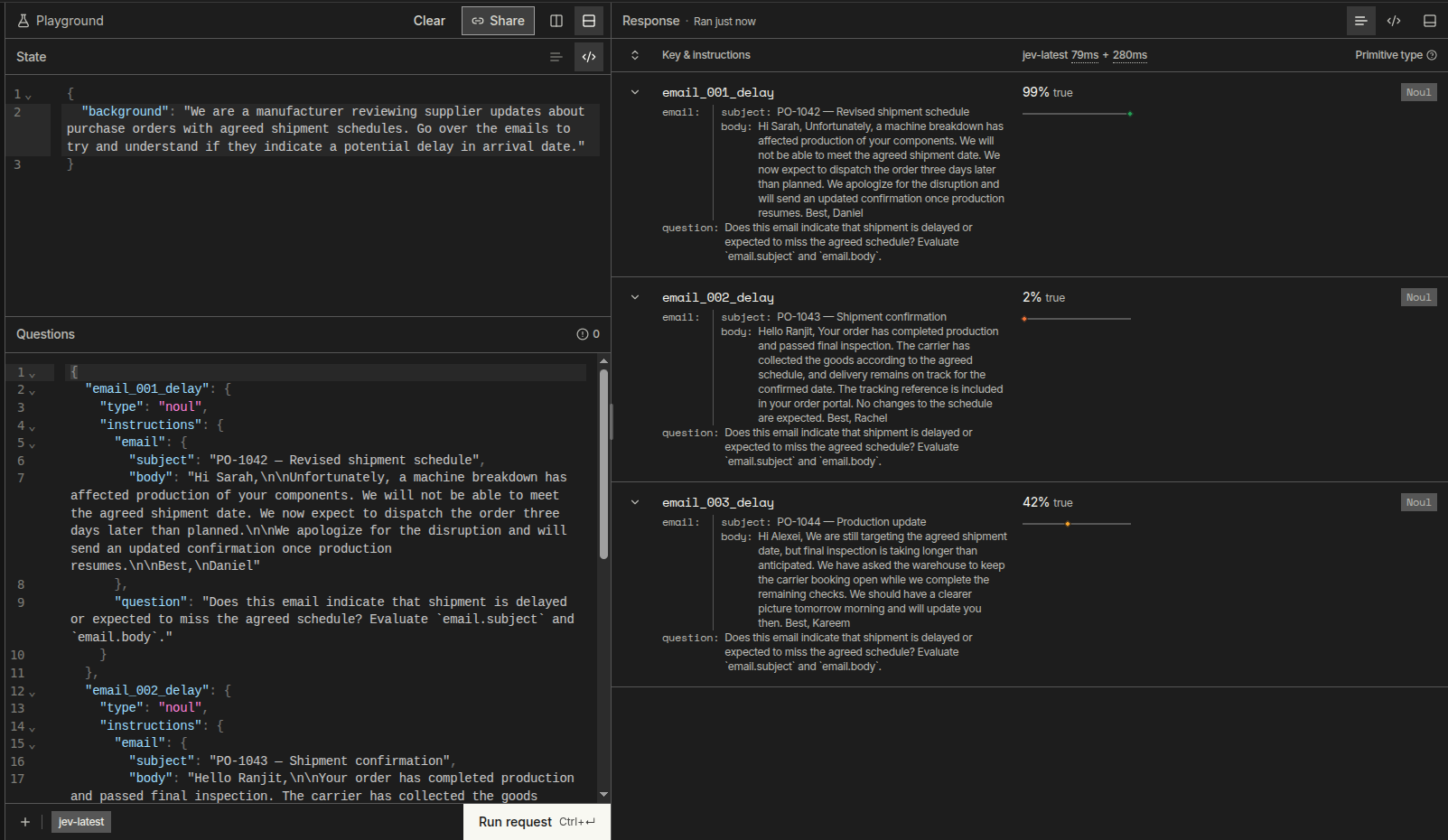Click the Noul badge for email_001_delay
This screenshot has height=840, width=1448.
(1418, 92)
